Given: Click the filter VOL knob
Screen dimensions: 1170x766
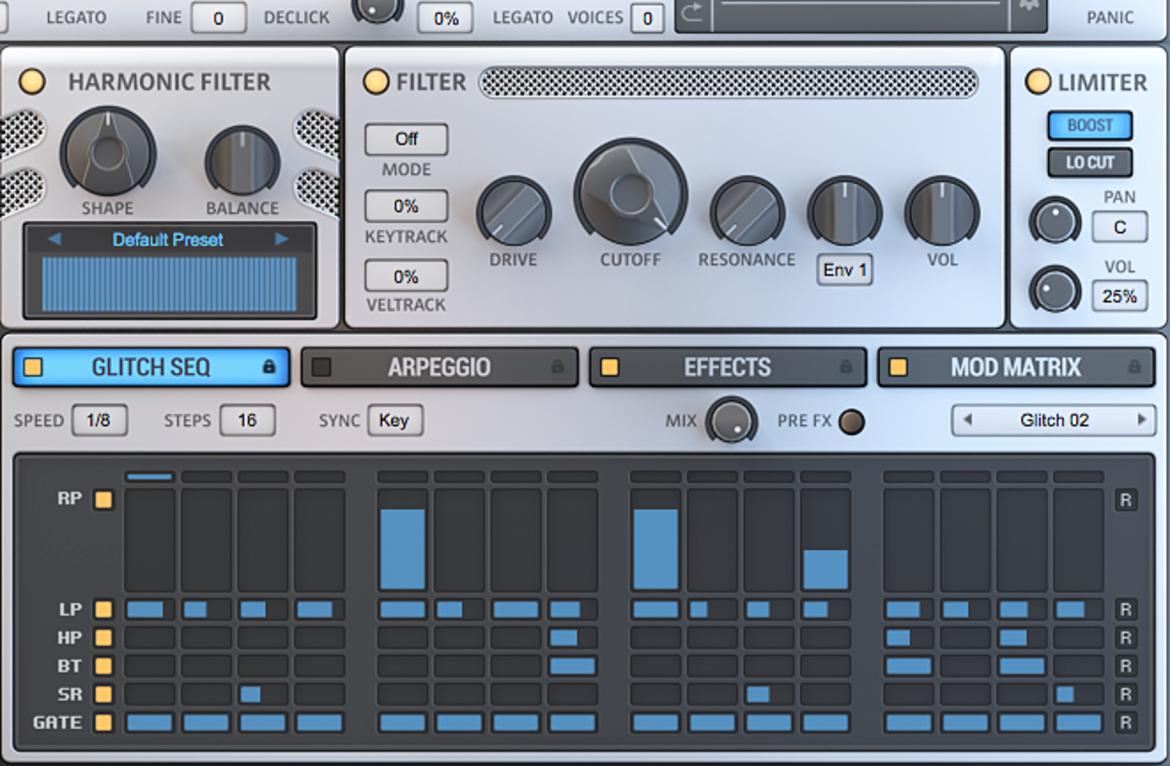Looking at the screenshot, I should 942,213.
